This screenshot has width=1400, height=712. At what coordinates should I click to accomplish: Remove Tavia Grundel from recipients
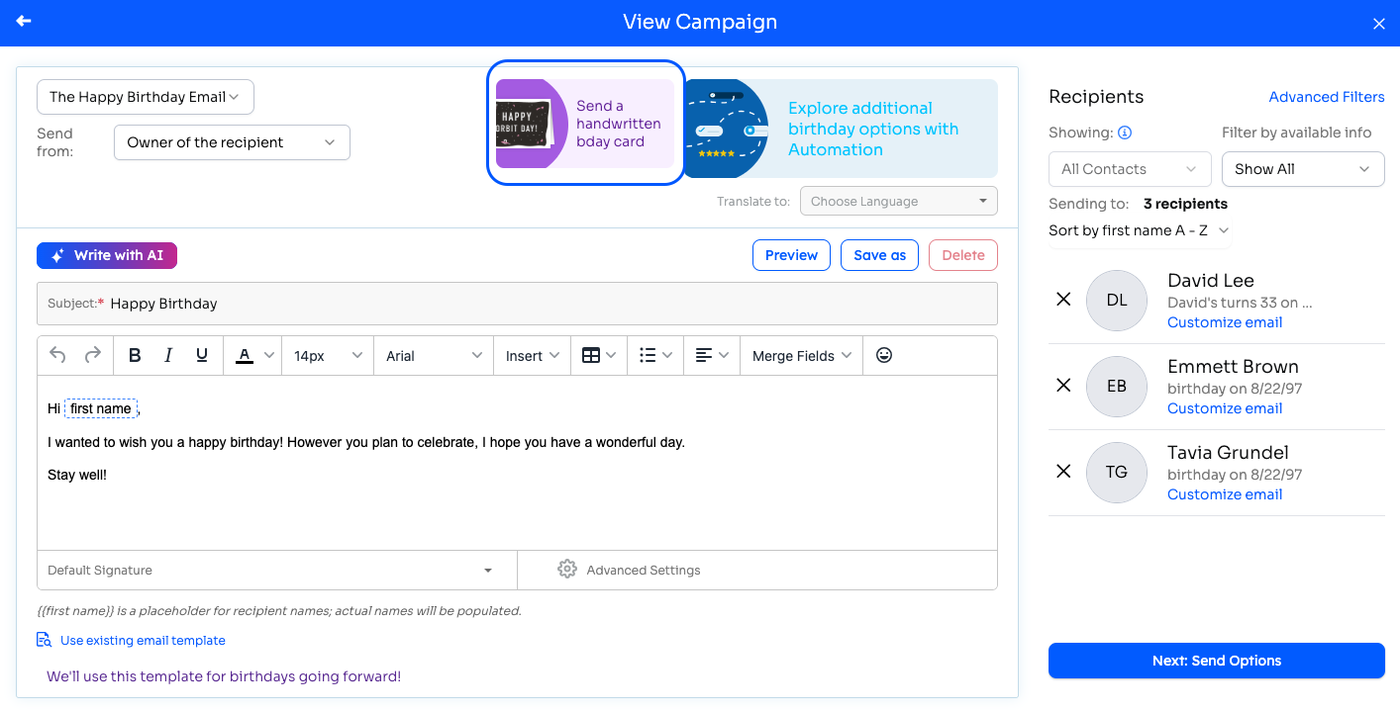click(1064, 471)
